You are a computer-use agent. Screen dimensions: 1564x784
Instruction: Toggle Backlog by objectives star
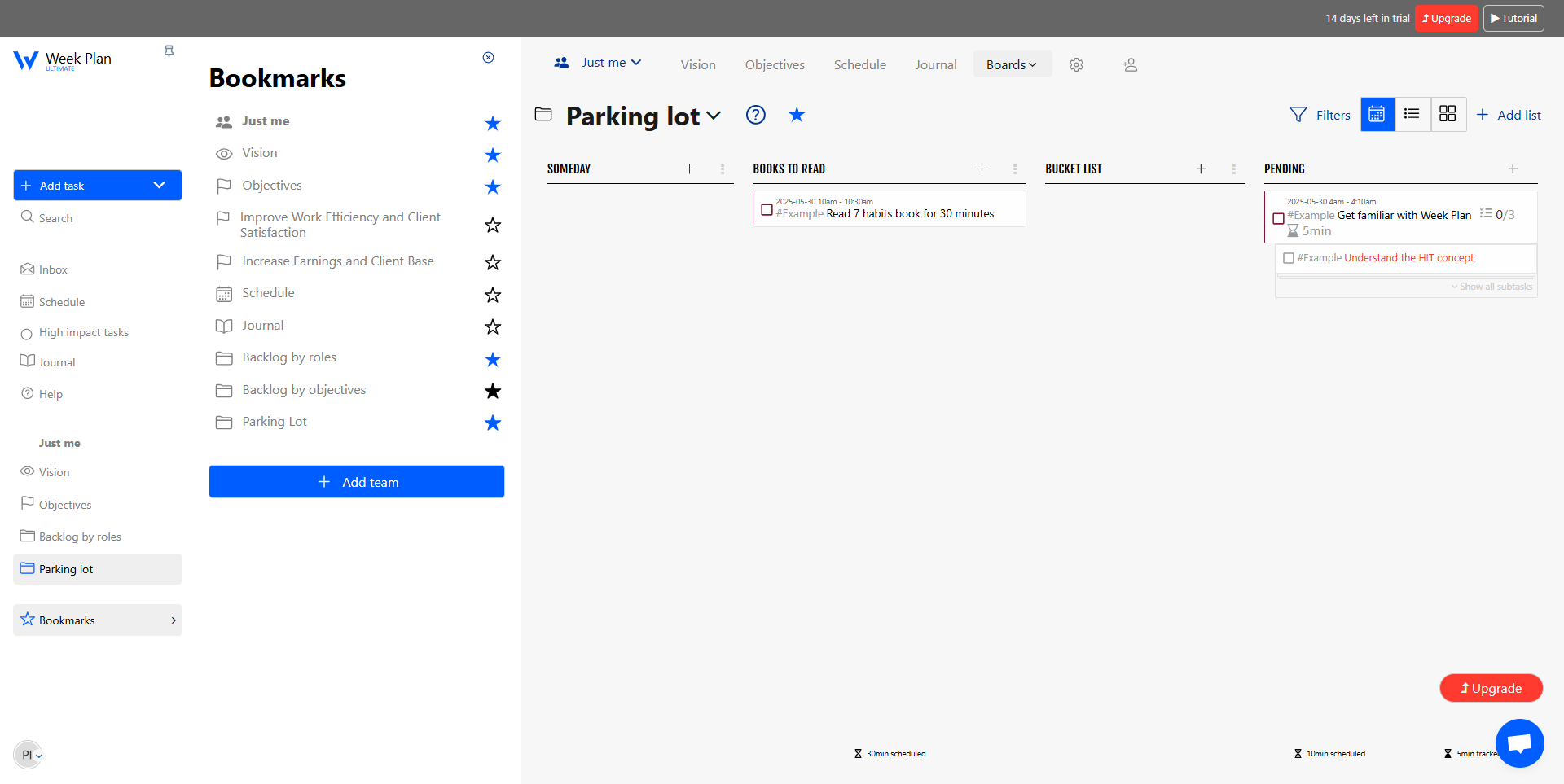(493, 391)
